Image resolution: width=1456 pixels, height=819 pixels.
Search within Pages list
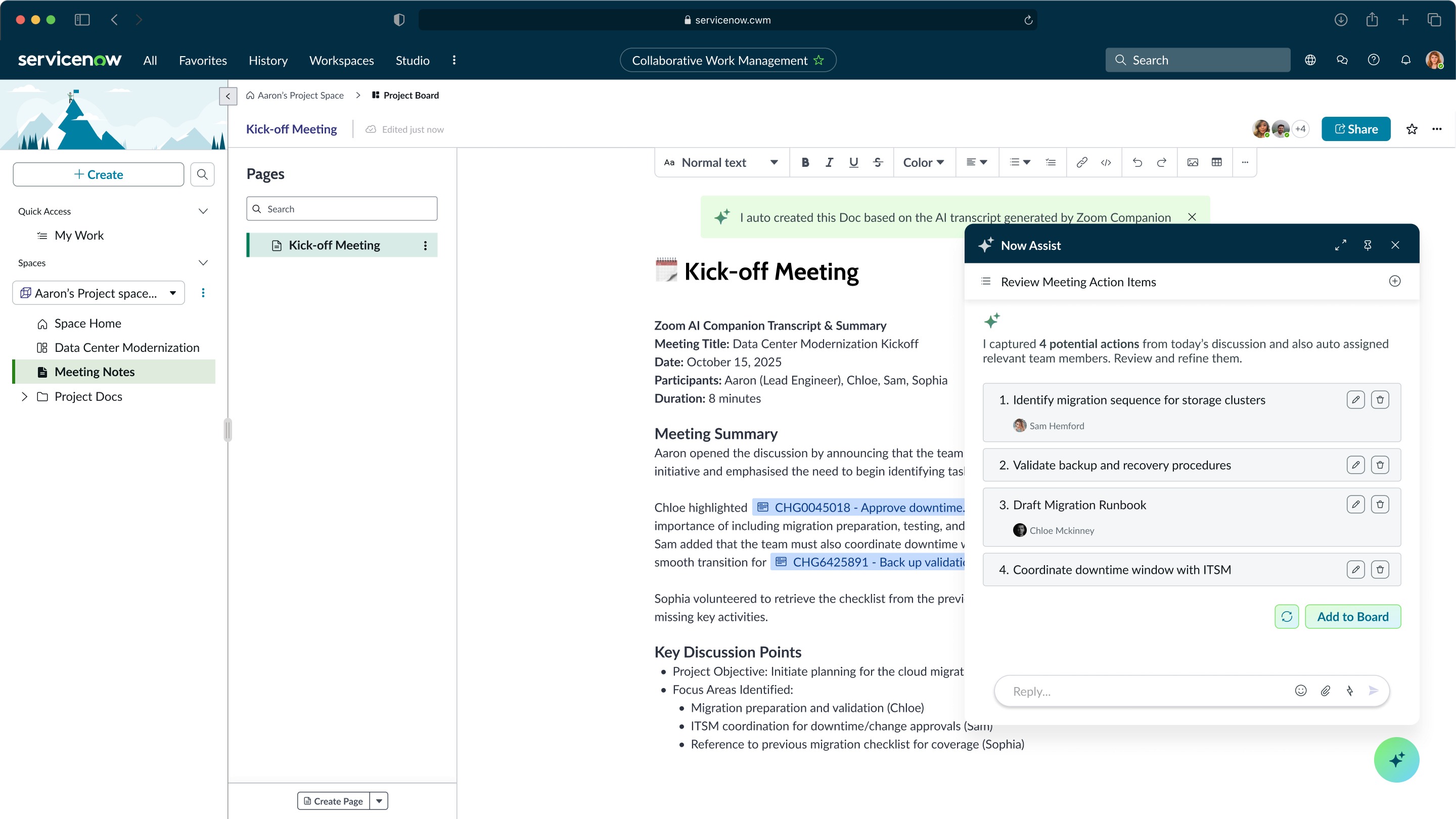pos(342,209)
